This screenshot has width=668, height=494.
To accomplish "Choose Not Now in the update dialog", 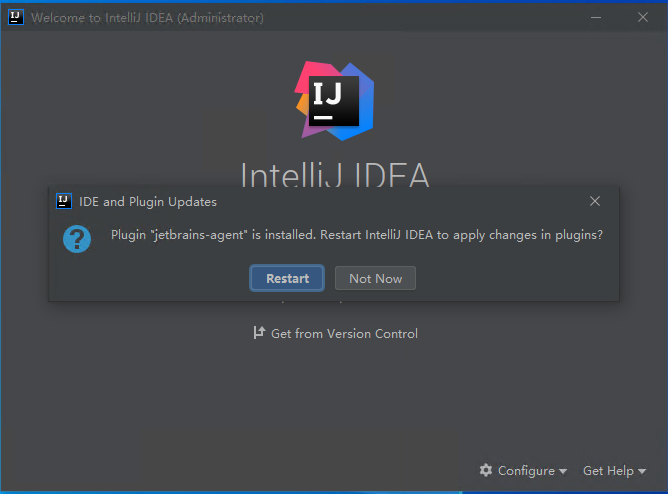I will (375, 278).
